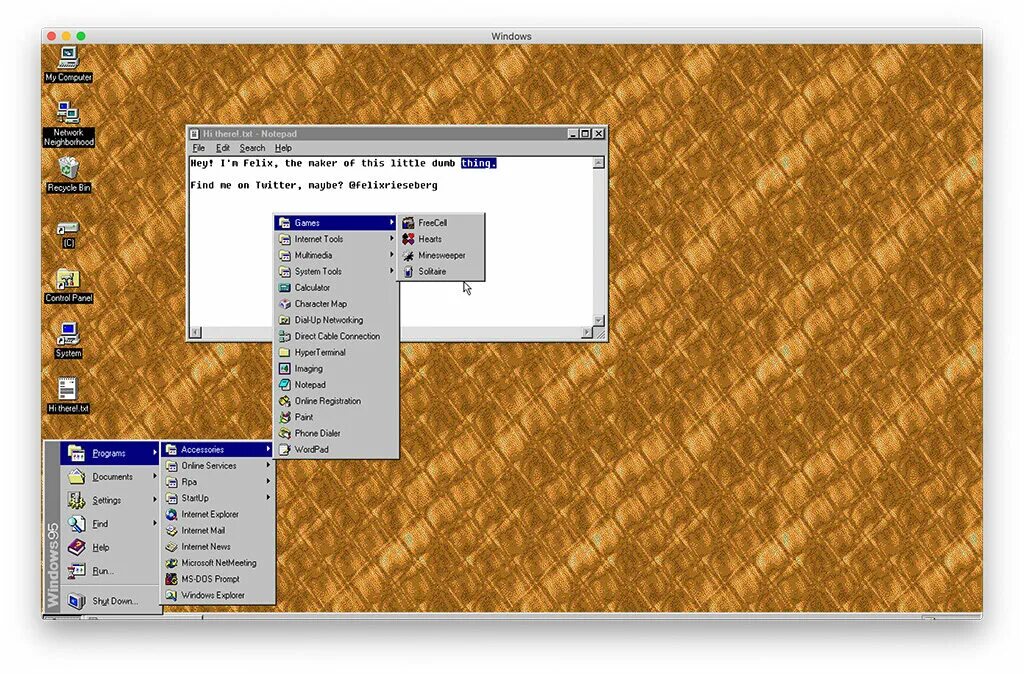Launch Hearts card game

(428, 238)
